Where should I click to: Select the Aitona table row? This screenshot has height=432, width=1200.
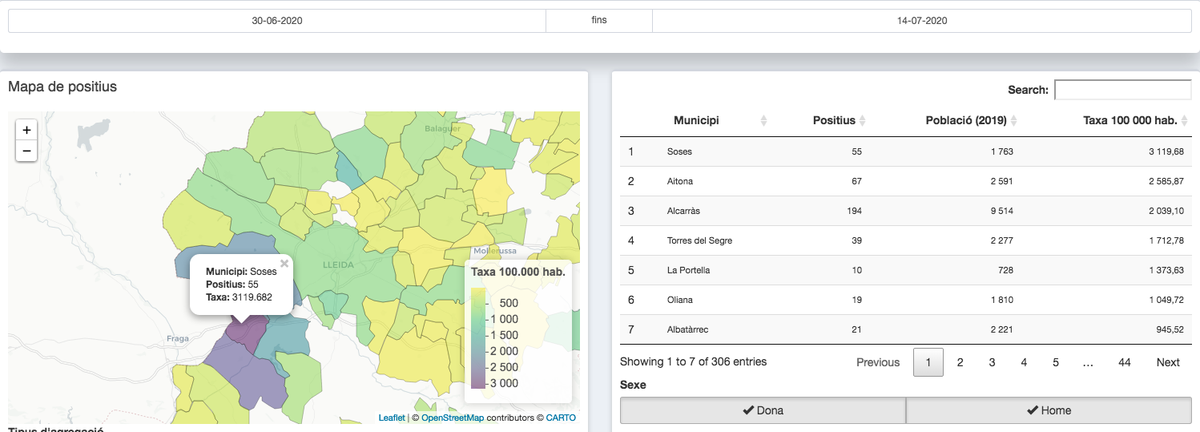(x=906, y=182)
